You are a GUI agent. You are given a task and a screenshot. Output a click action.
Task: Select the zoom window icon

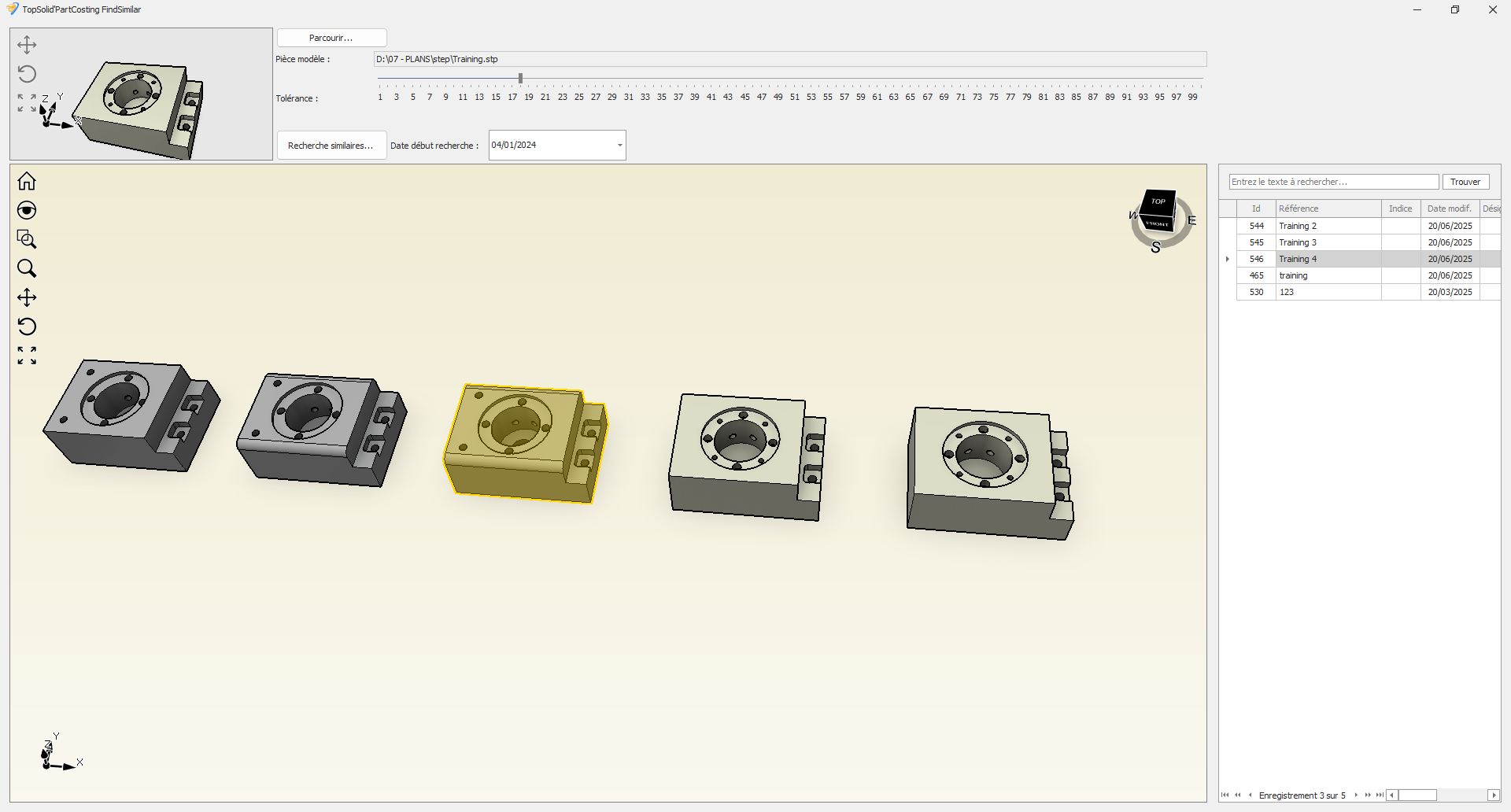[x=27, y=239]
